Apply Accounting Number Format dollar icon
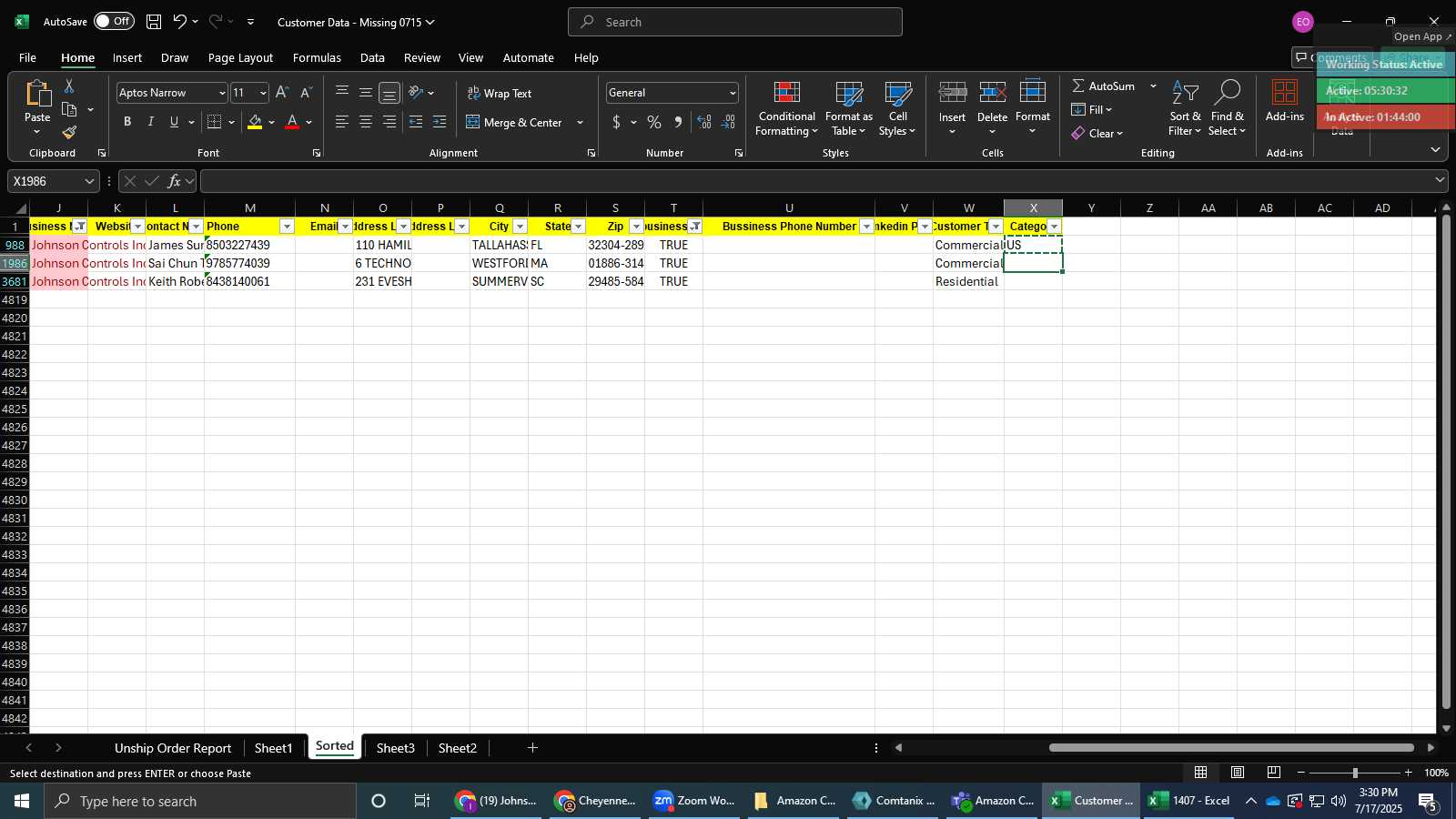Viewport: 1456px width, 819px height. coord(616,122)
